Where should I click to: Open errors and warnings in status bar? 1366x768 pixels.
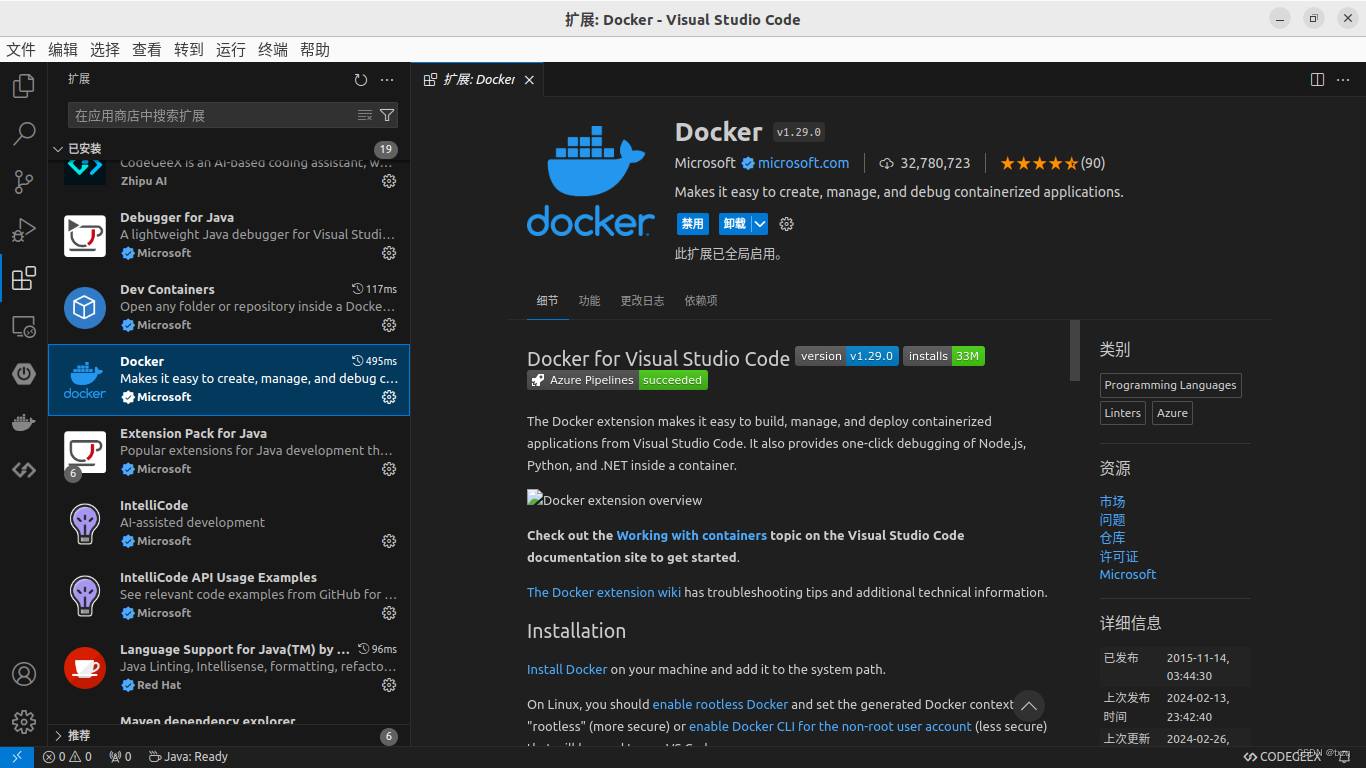point(68,757)
